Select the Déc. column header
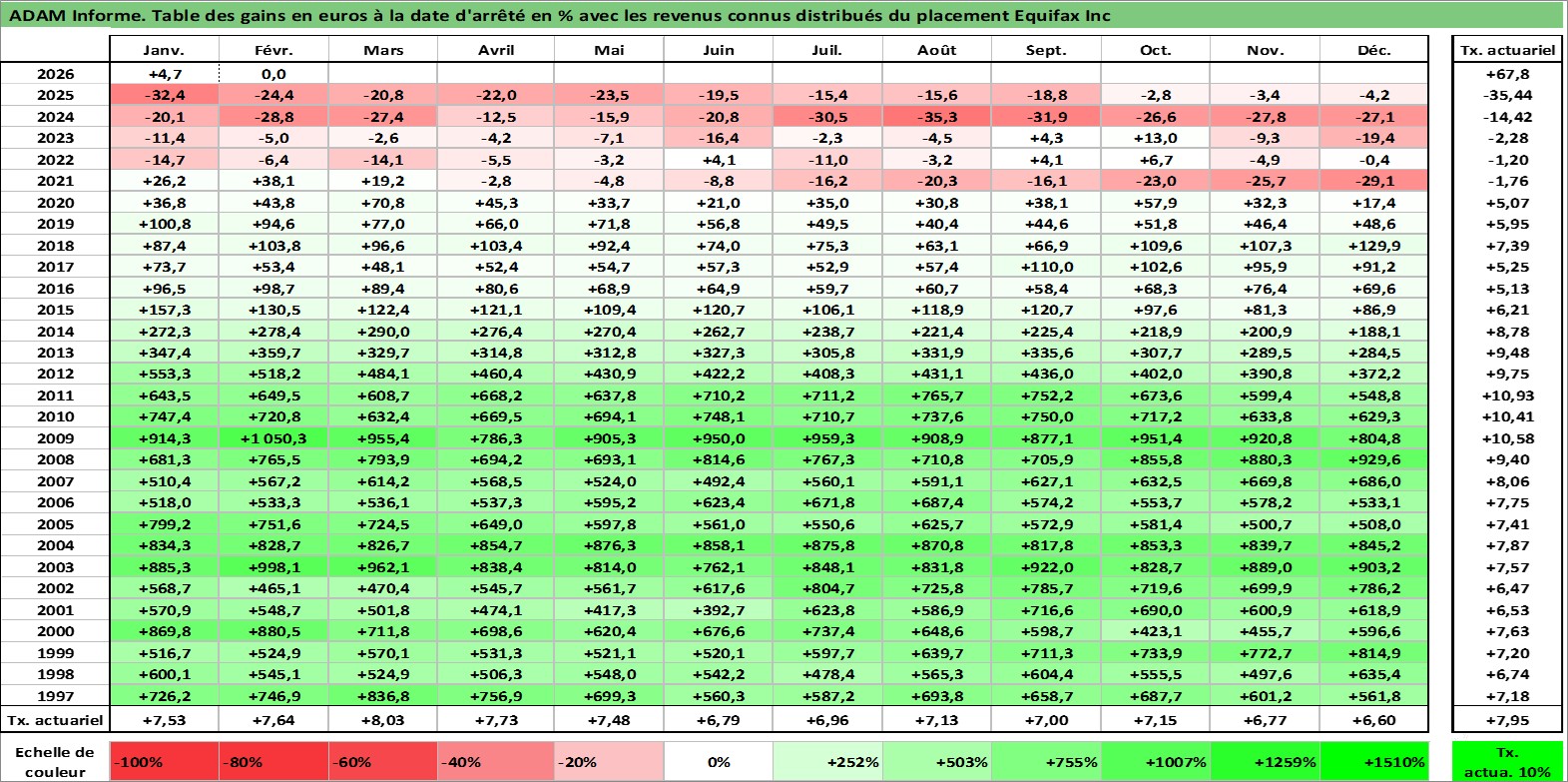The image size is (1568, 782). 1373,50
